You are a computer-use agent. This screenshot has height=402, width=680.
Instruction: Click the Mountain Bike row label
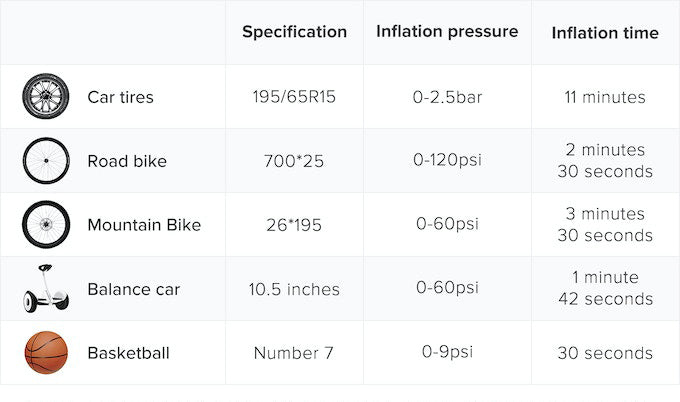144,225
